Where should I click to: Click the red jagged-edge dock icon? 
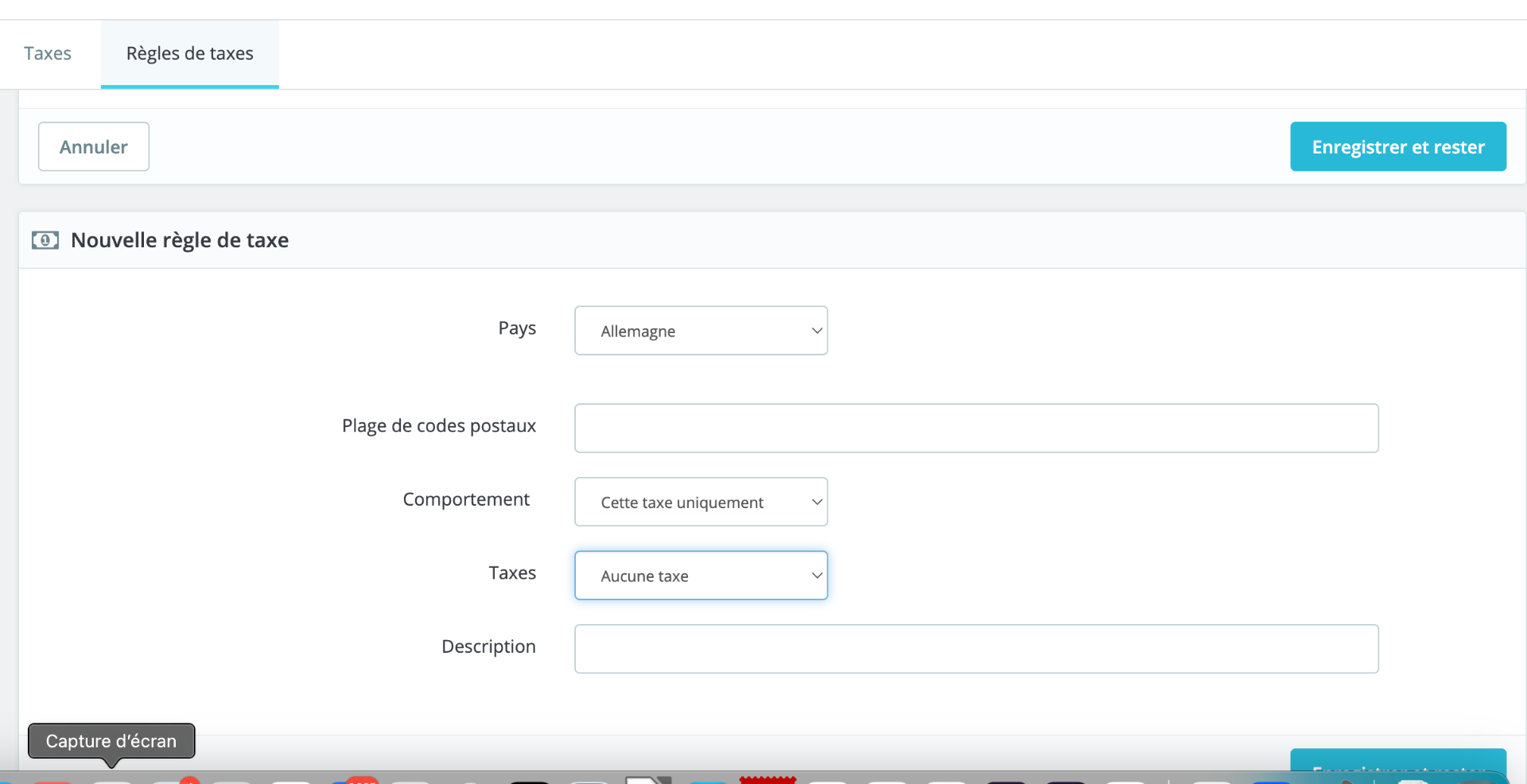(x=767, y=779)
